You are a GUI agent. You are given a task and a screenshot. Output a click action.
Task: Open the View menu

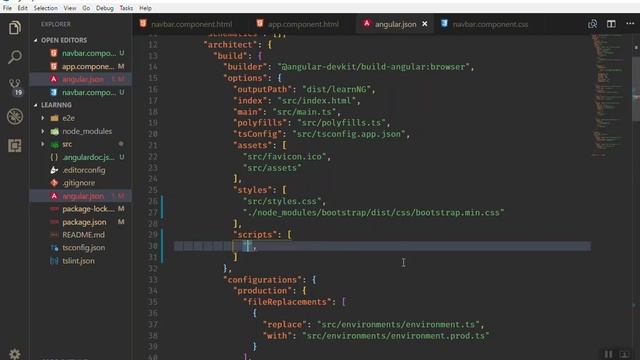tap(70, 8)
